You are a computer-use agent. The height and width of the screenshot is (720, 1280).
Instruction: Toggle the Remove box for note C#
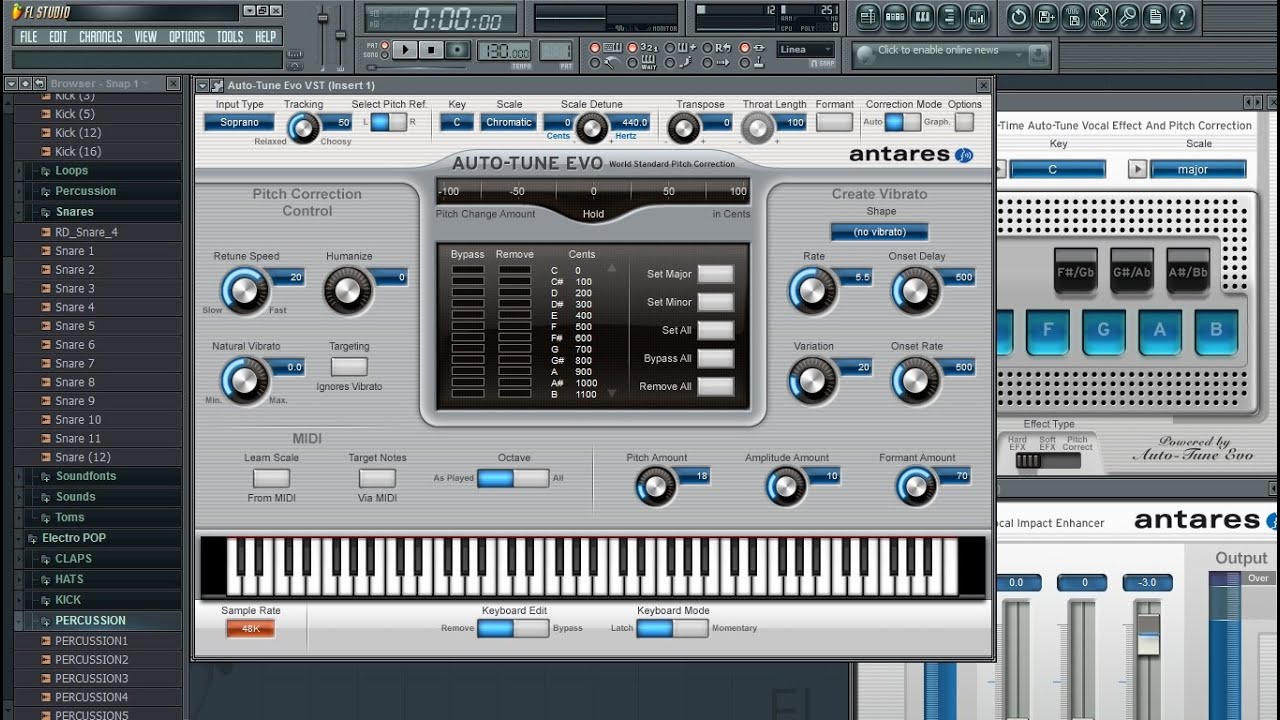point(515,282)
